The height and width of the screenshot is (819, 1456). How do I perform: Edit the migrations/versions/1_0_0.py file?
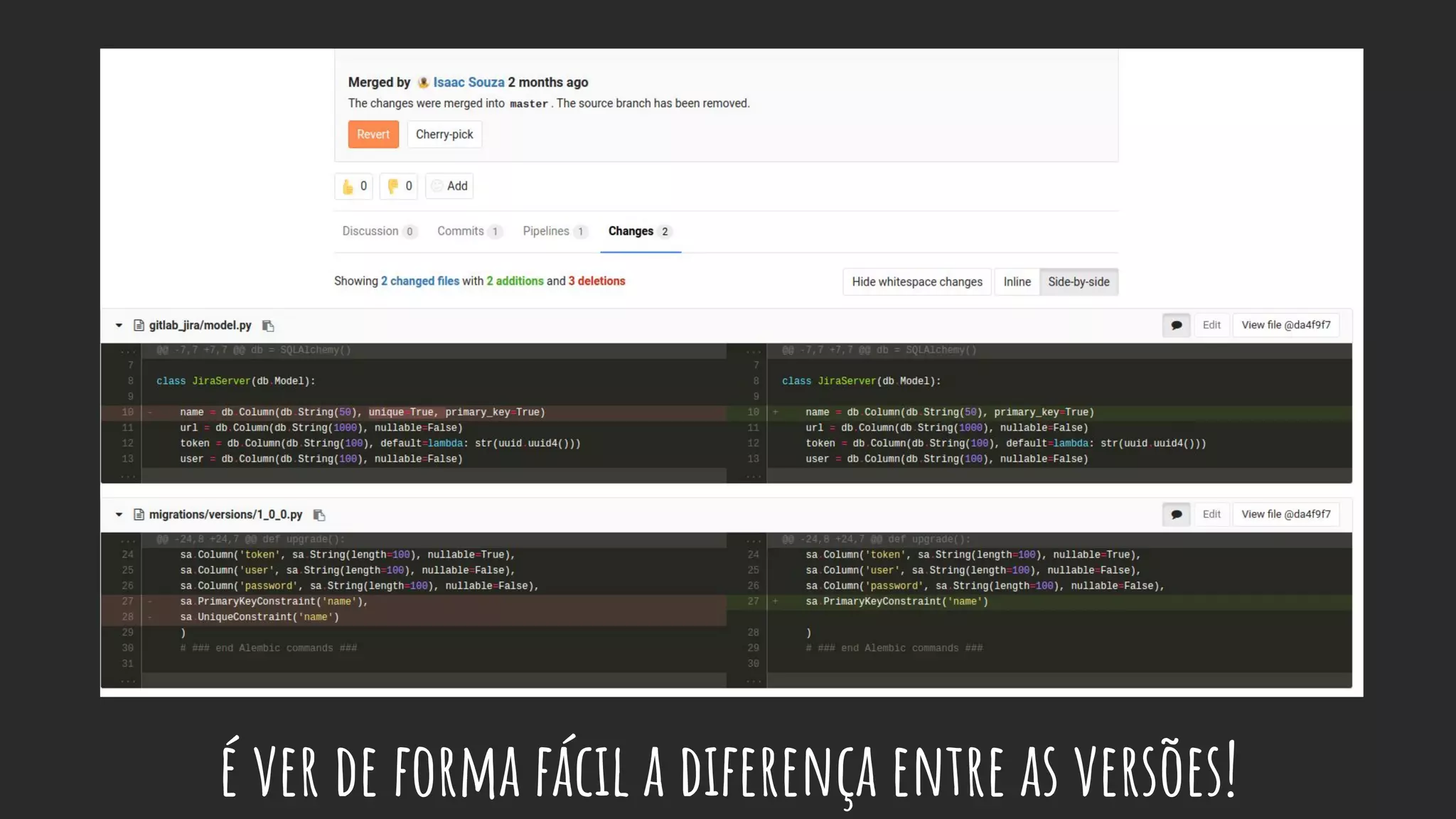(x=1211, y=515)
